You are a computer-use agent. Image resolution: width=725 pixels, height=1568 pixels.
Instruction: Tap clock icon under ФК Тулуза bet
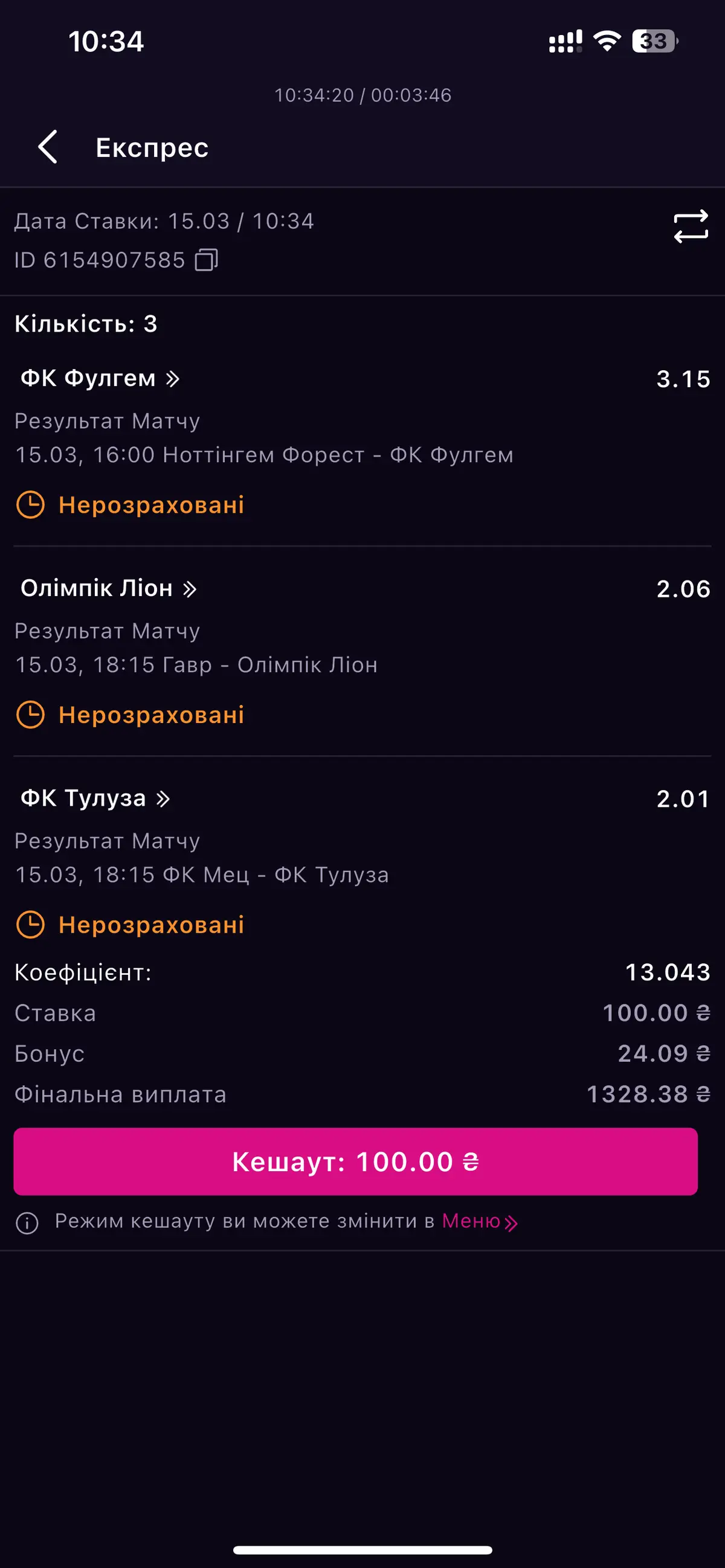tap(30, 925)
